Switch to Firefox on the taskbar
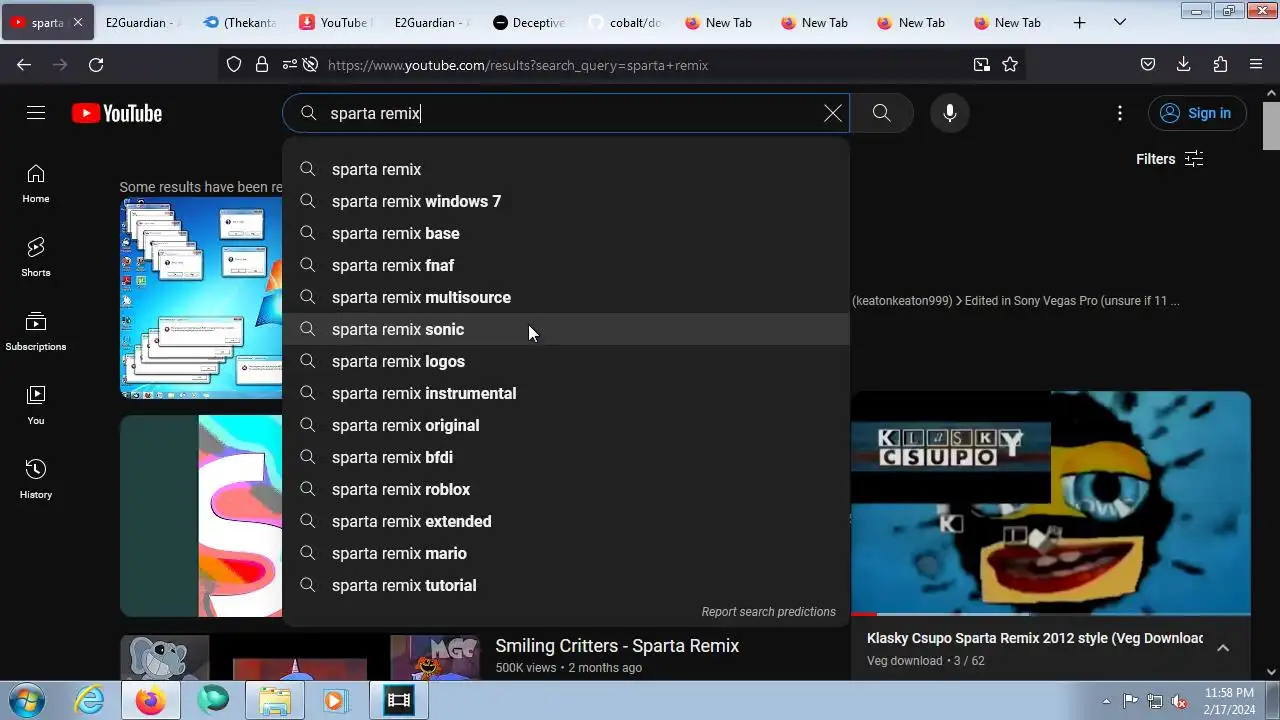1280x720 pixels. pos(151,701)
